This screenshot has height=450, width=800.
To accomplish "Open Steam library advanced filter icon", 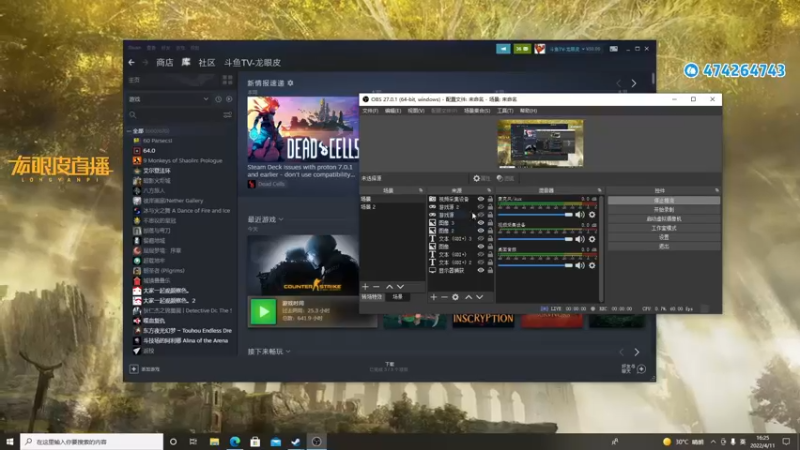I will (228, 115).
